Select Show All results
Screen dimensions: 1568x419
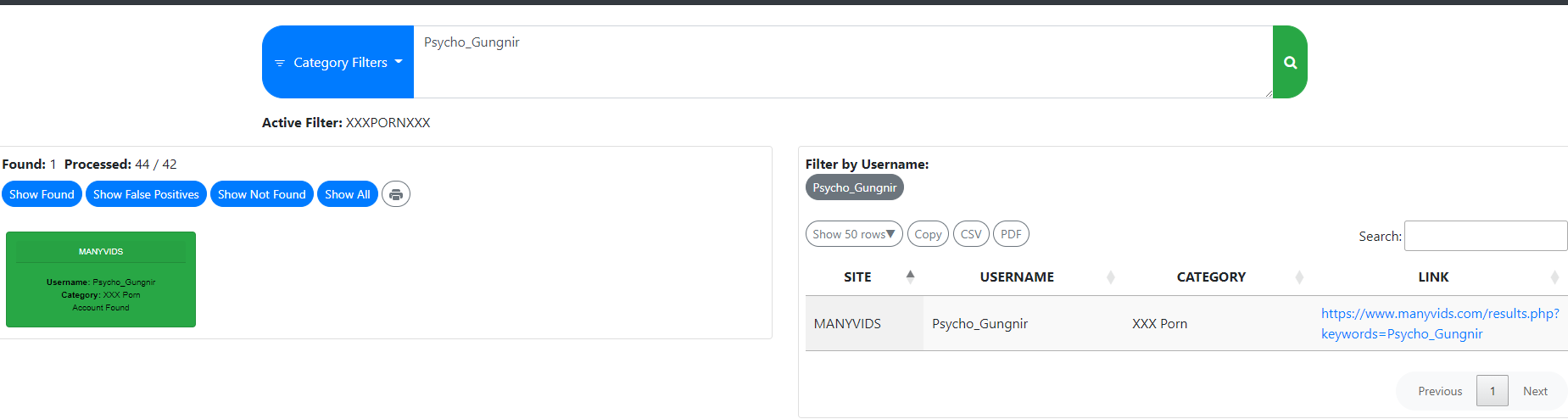pyautogui.click(x=348, y=194)
